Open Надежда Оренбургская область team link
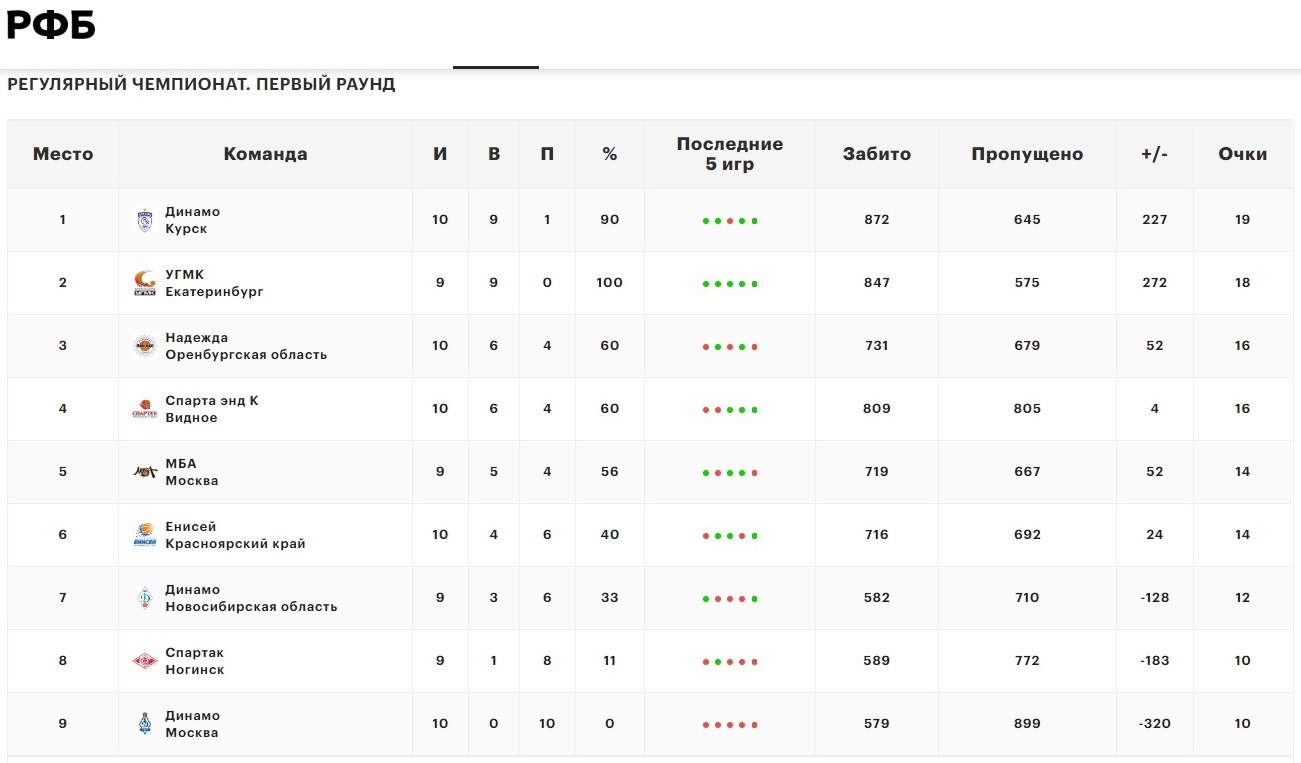The width and height of the screenshot is (1301, 763). coord(246,346)
